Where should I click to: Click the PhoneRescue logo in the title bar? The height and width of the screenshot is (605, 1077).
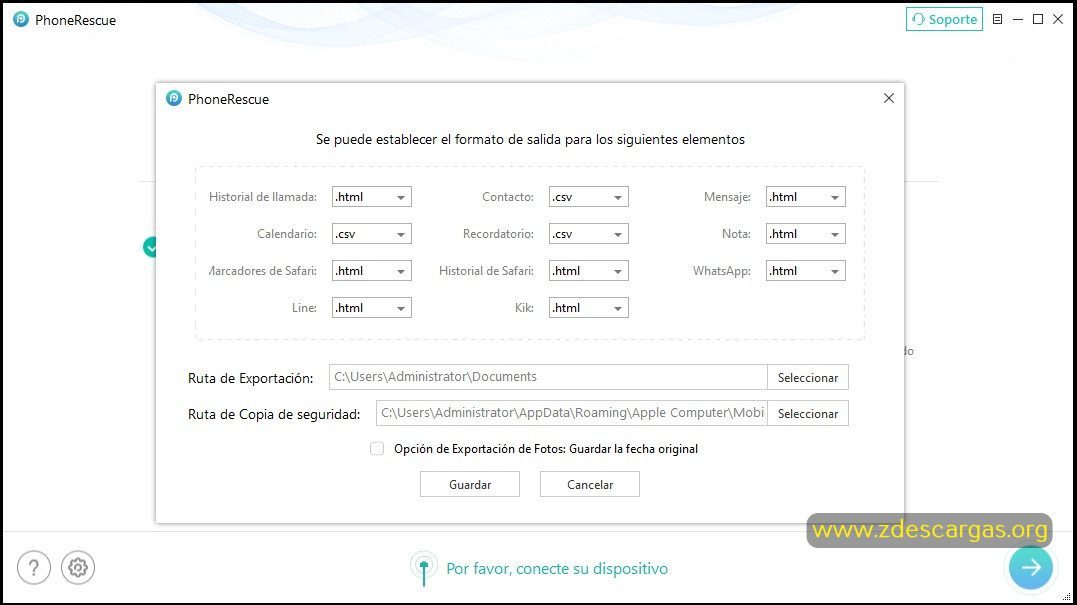[21, 19]
